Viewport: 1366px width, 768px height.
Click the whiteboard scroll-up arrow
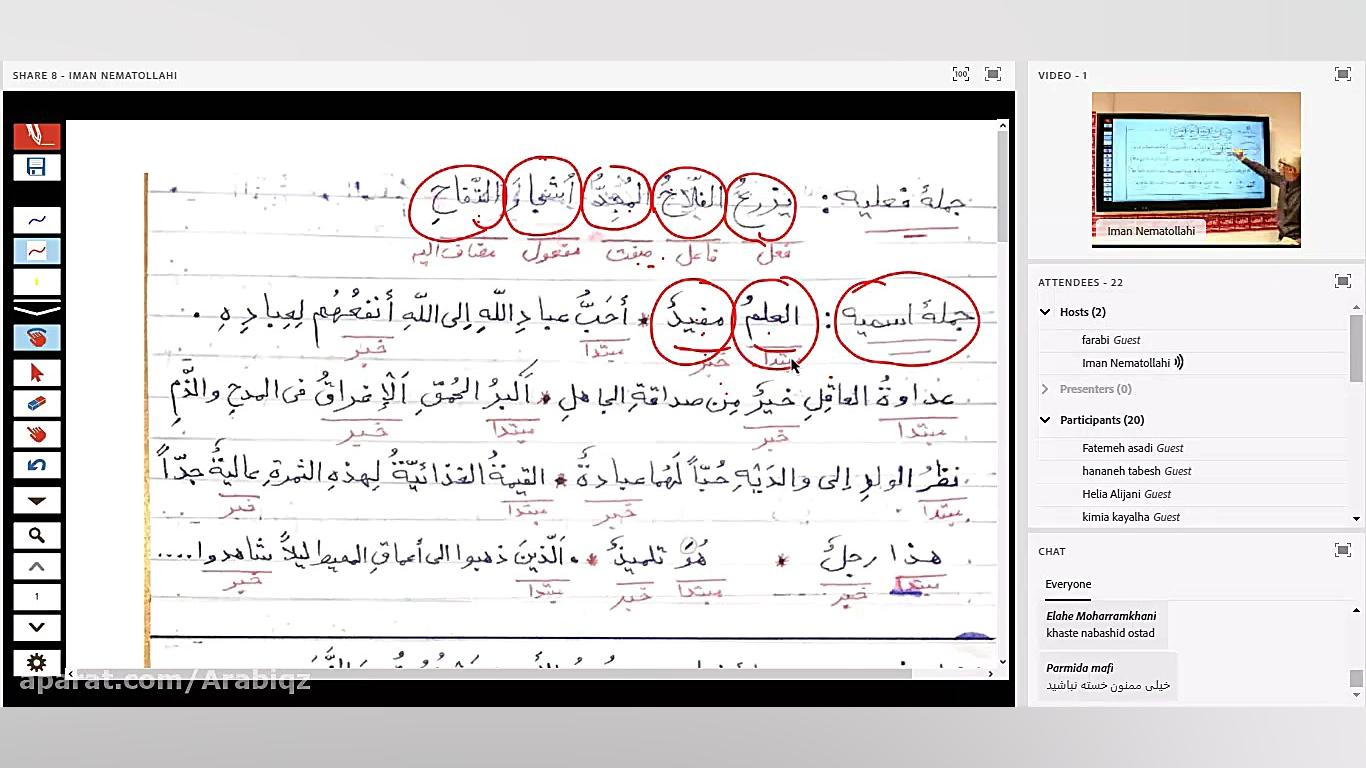[x=1003, y=126]
